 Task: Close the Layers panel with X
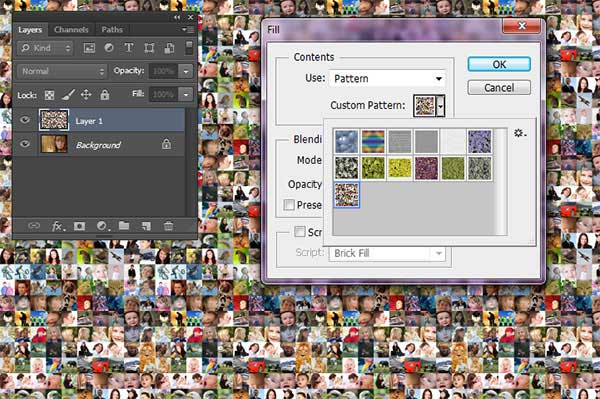[191, 17]
